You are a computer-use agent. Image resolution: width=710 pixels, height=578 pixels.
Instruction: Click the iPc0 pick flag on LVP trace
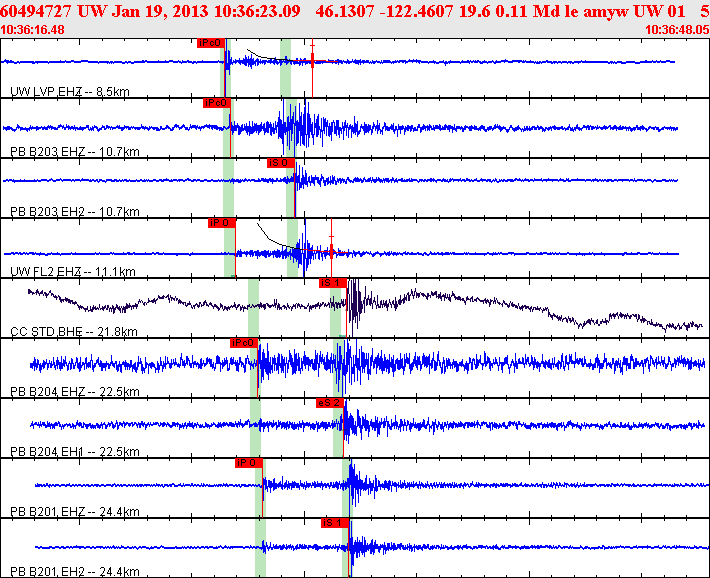(211, 43)
